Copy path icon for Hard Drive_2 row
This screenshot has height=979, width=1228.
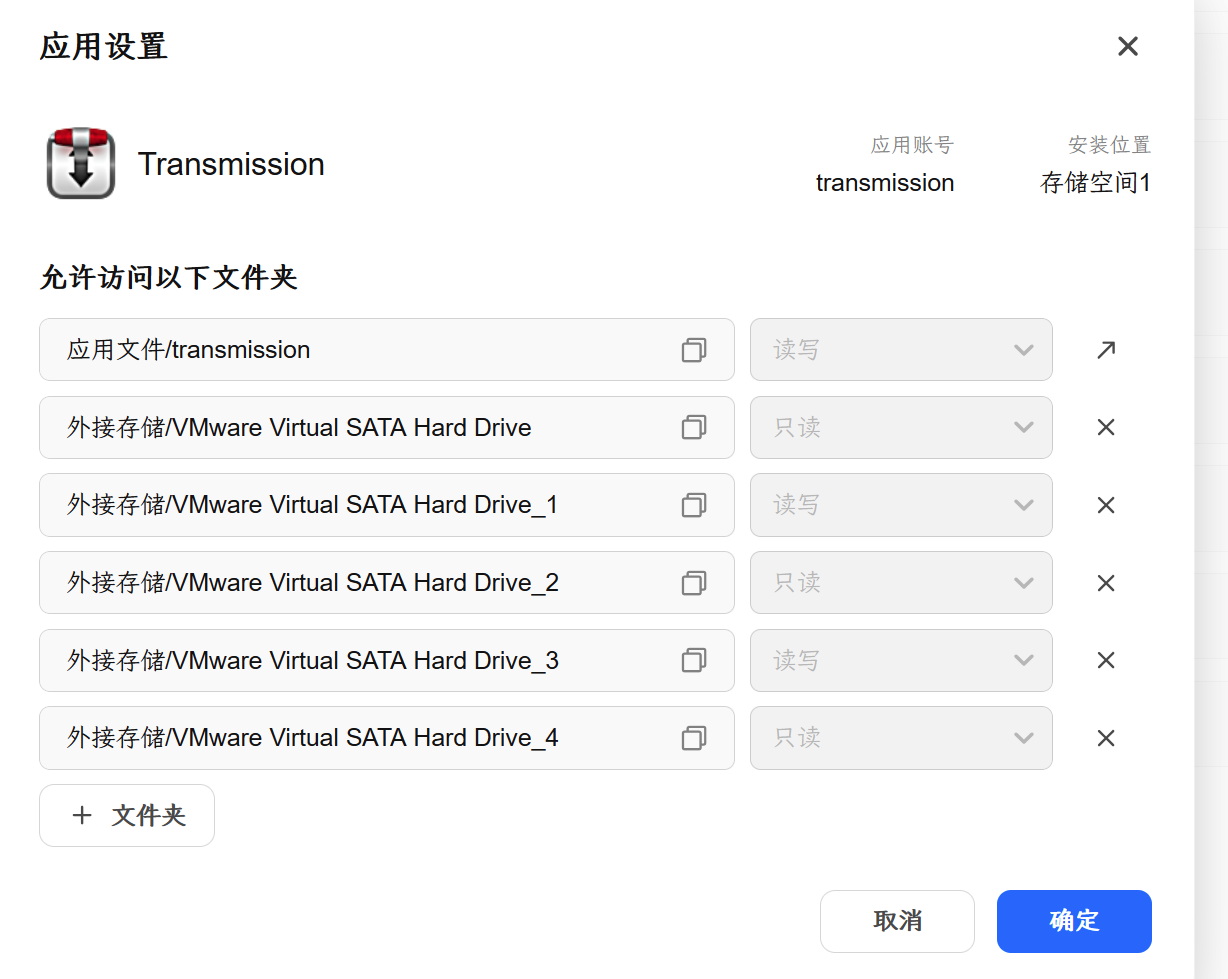click(x=694, y=582)
